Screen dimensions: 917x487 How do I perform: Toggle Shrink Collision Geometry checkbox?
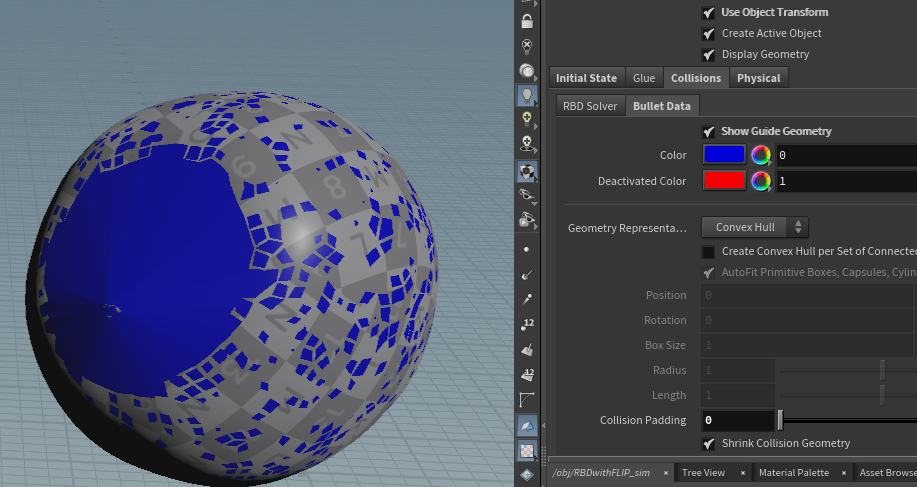pyautogui.click(x=709, y=444)
